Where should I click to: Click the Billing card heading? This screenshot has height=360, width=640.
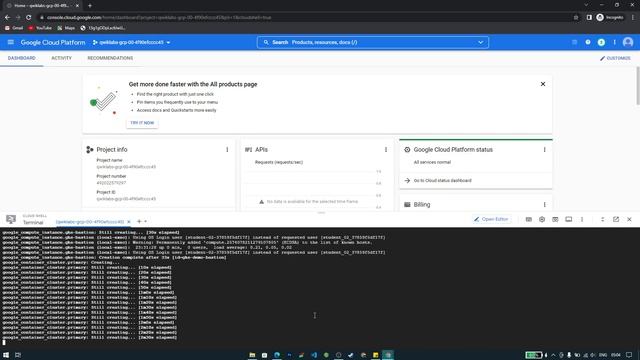422,204
